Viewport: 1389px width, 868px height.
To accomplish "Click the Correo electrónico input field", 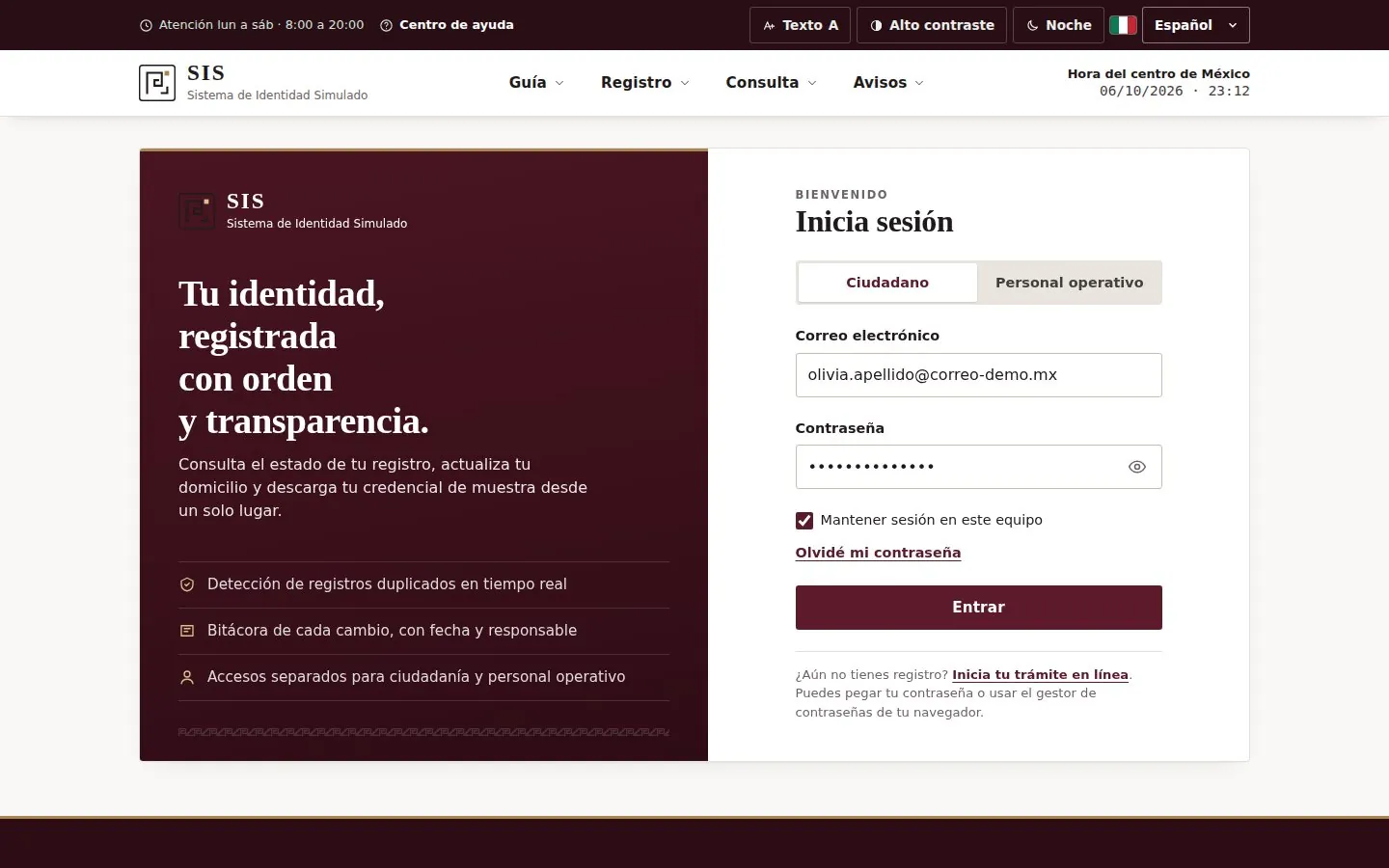I will coord(979,375).
